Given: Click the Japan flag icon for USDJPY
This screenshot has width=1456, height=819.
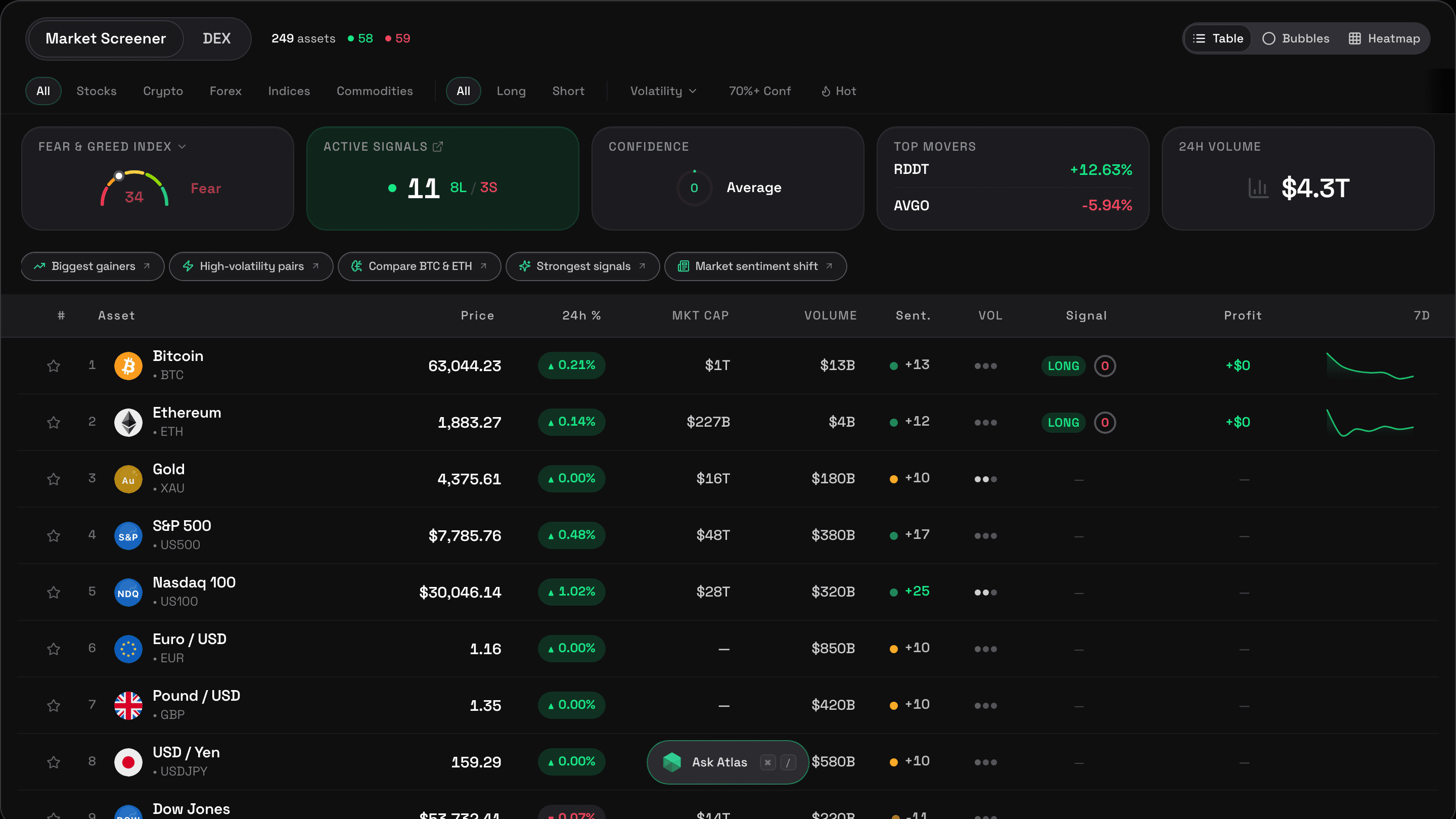Looking at the screenshot, I should [128, 762].
